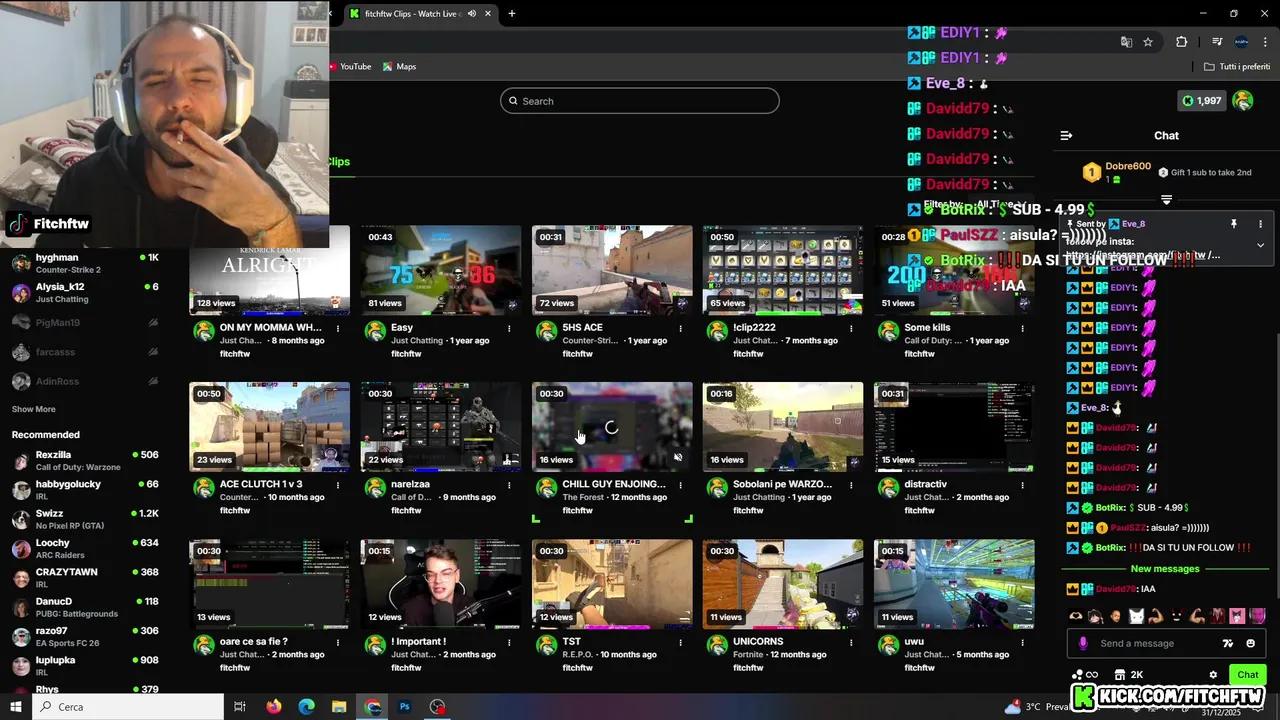Screen dimensions: 1280x720
Task: Close the fitchftw Clips tab
Action: pyautogui.click(x=488, y=14)
